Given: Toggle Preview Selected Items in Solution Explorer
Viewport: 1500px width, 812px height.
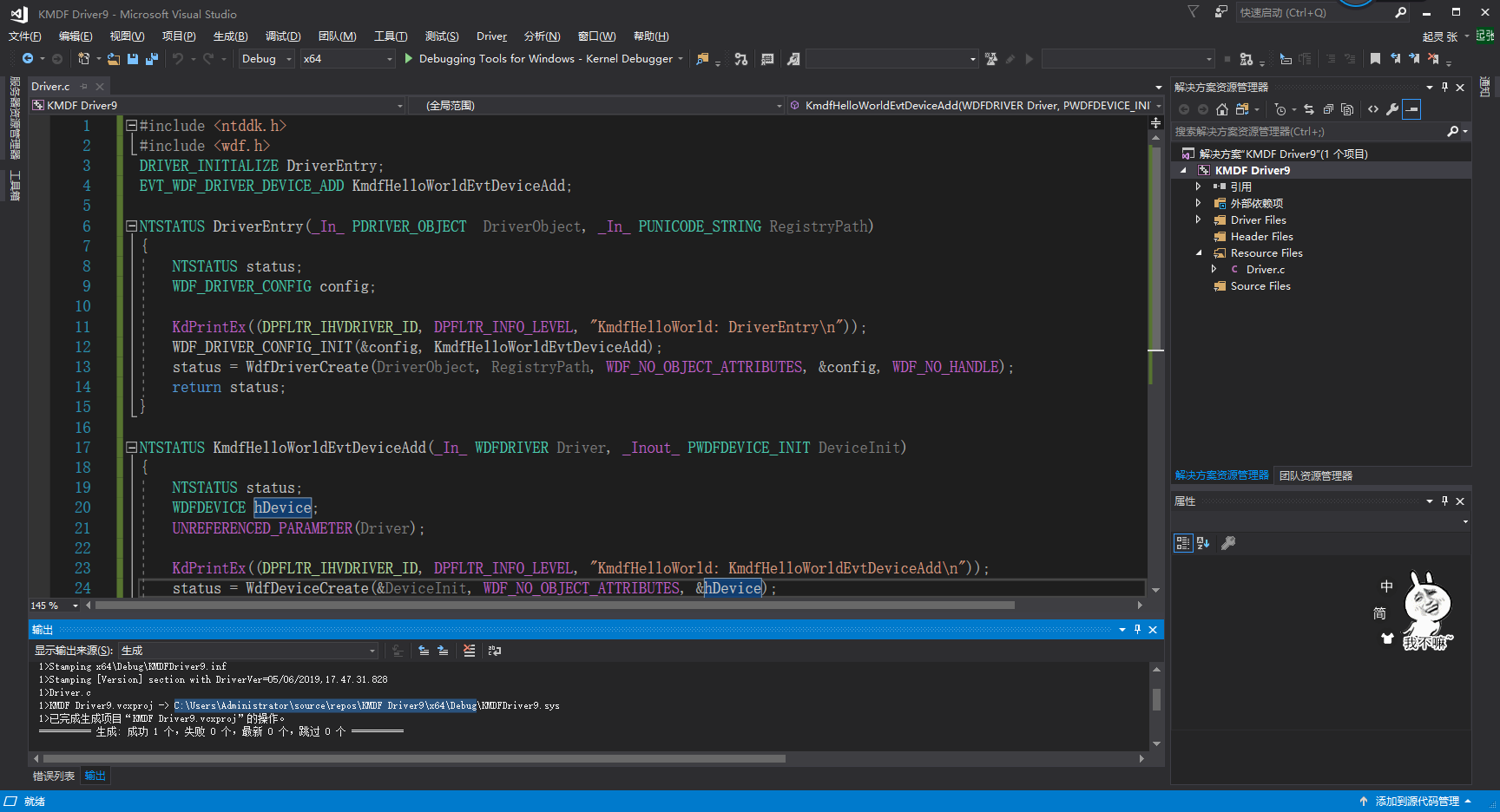Looking at the screenshot, I should (1411, 109).
